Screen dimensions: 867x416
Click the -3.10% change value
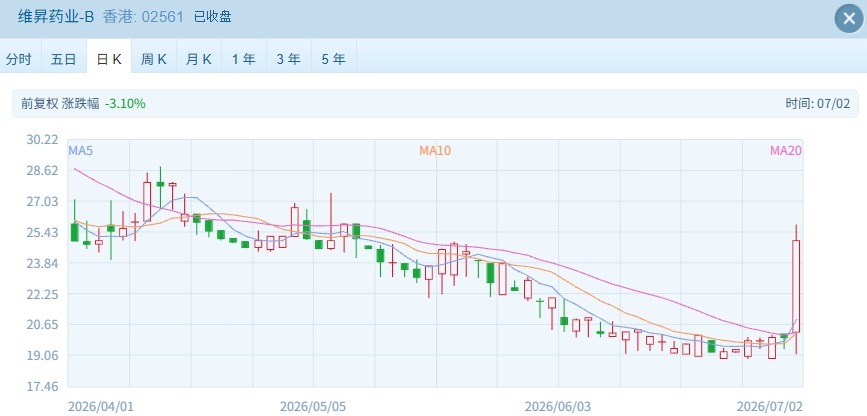coord(125,103)
